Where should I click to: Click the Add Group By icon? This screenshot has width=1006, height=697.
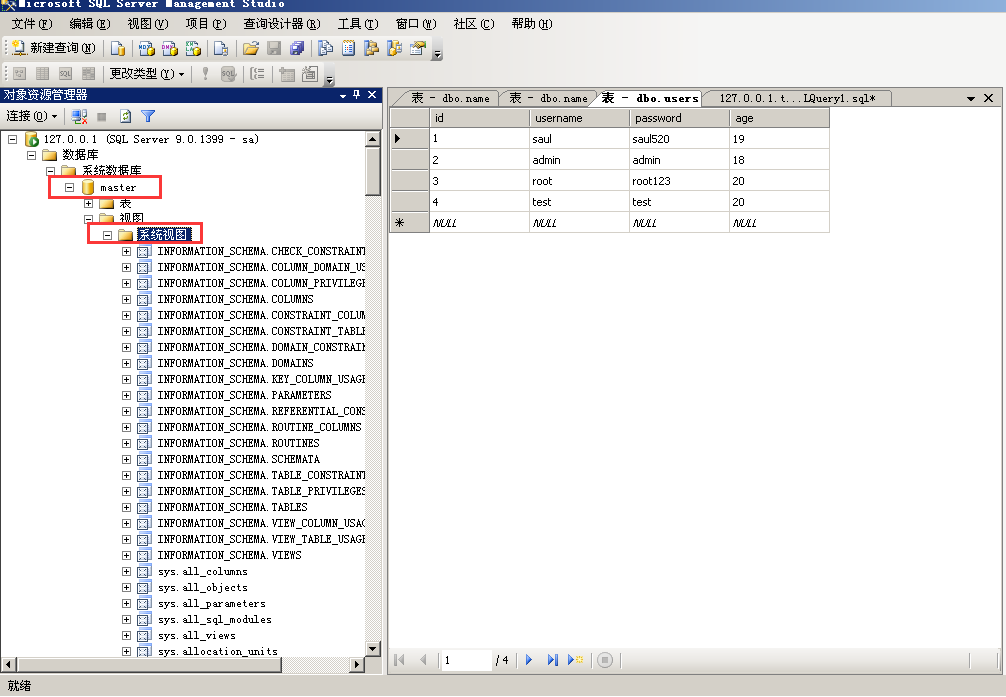tap(258, 74)
